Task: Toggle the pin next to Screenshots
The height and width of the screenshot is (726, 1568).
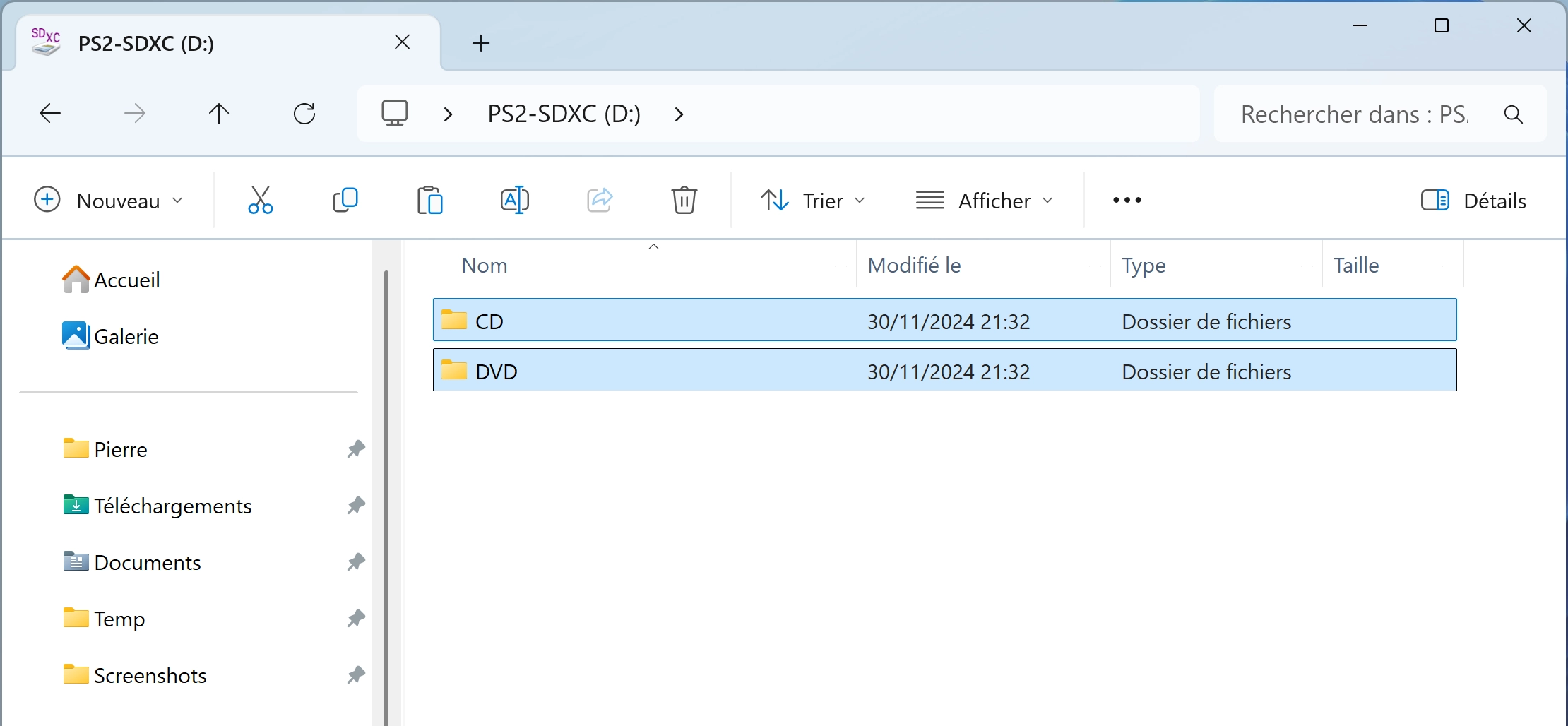Action: point(356,675)
